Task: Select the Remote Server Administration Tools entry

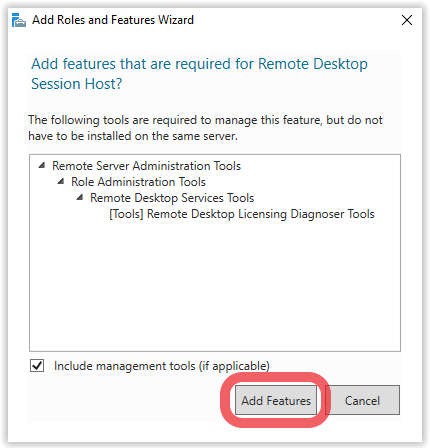Action: tap(146, 166)
